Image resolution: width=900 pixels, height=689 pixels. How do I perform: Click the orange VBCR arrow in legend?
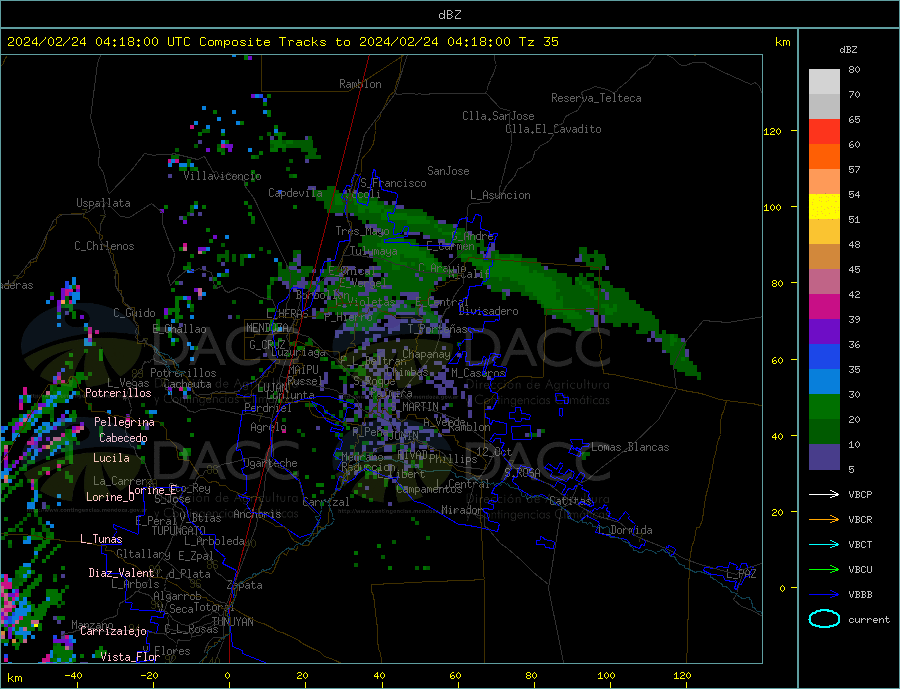click(x=824, y=520)
